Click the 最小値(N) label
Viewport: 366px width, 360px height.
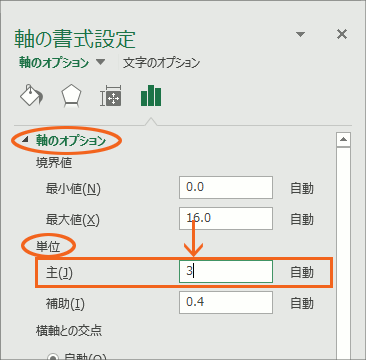click(x=73, y=189)
